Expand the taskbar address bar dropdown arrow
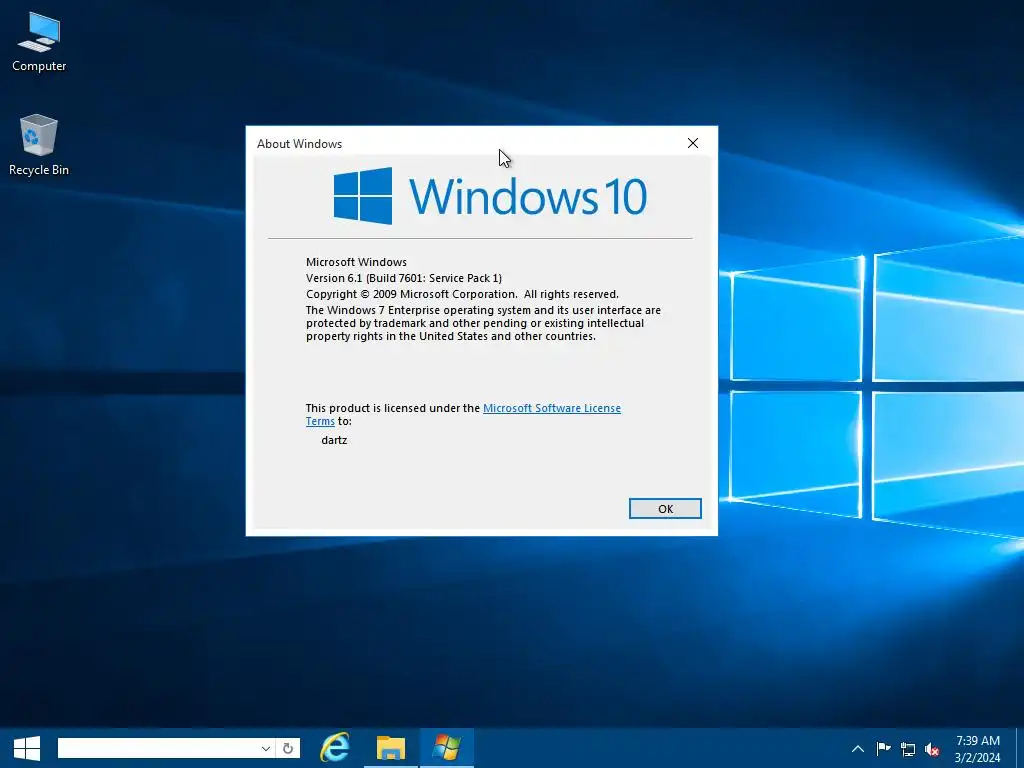This screenshot has width=1024, height=768. [265, 748]
